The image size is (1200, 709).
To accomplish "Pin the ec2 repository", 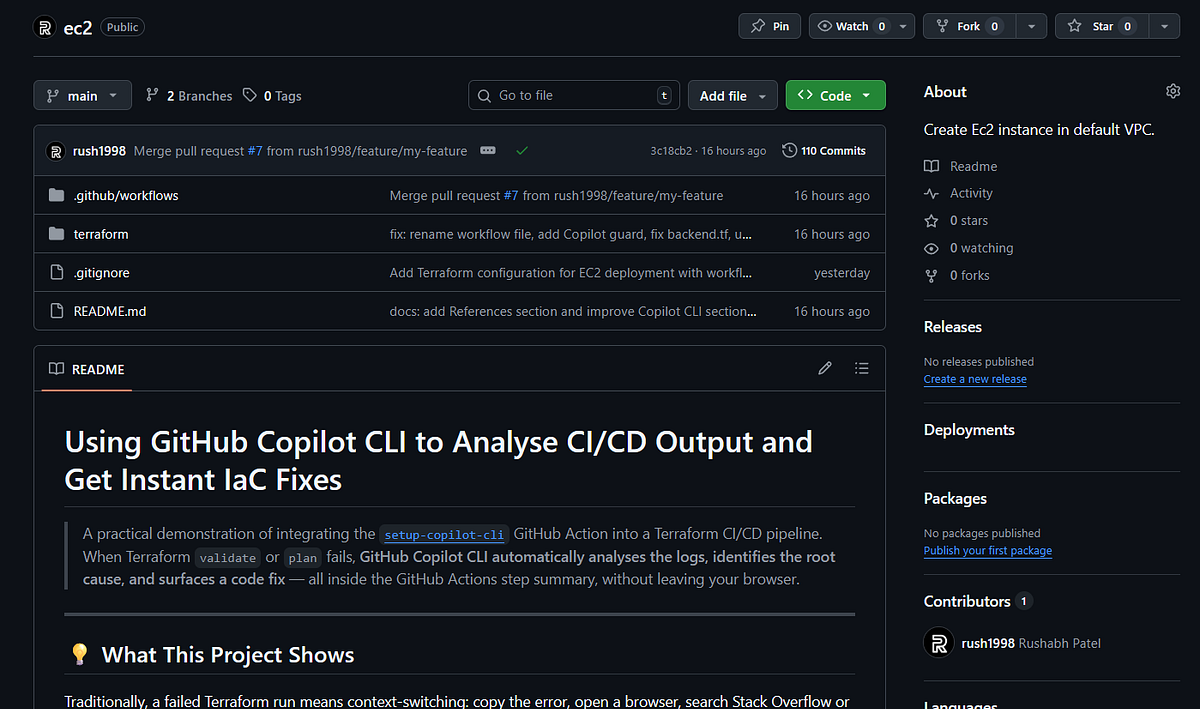I will (x=770, y=26).
